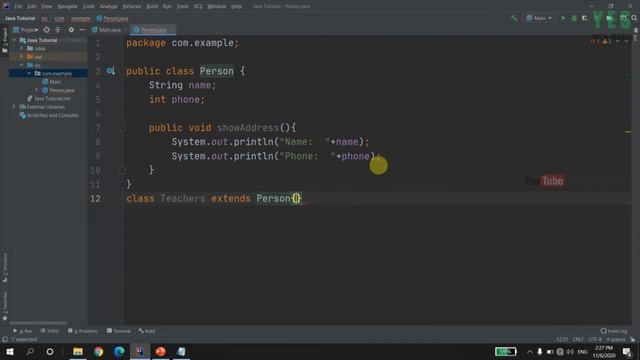Click the Collapse All icon in Project panel
Viewport: 640px width, 360px height.
[x=58, y=30]
